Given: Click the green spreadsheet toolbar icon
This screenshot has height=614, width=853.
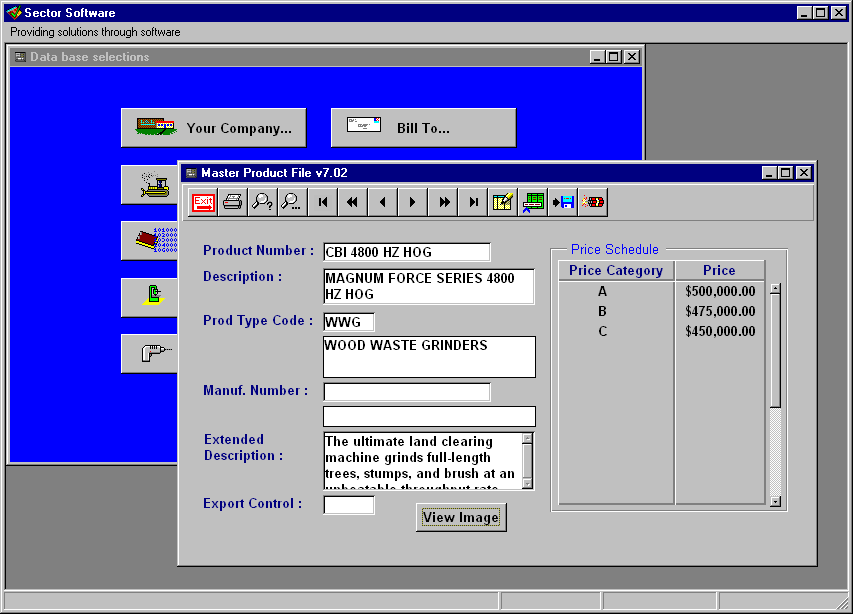Looking at the screenshot, I should pos(533,202).
